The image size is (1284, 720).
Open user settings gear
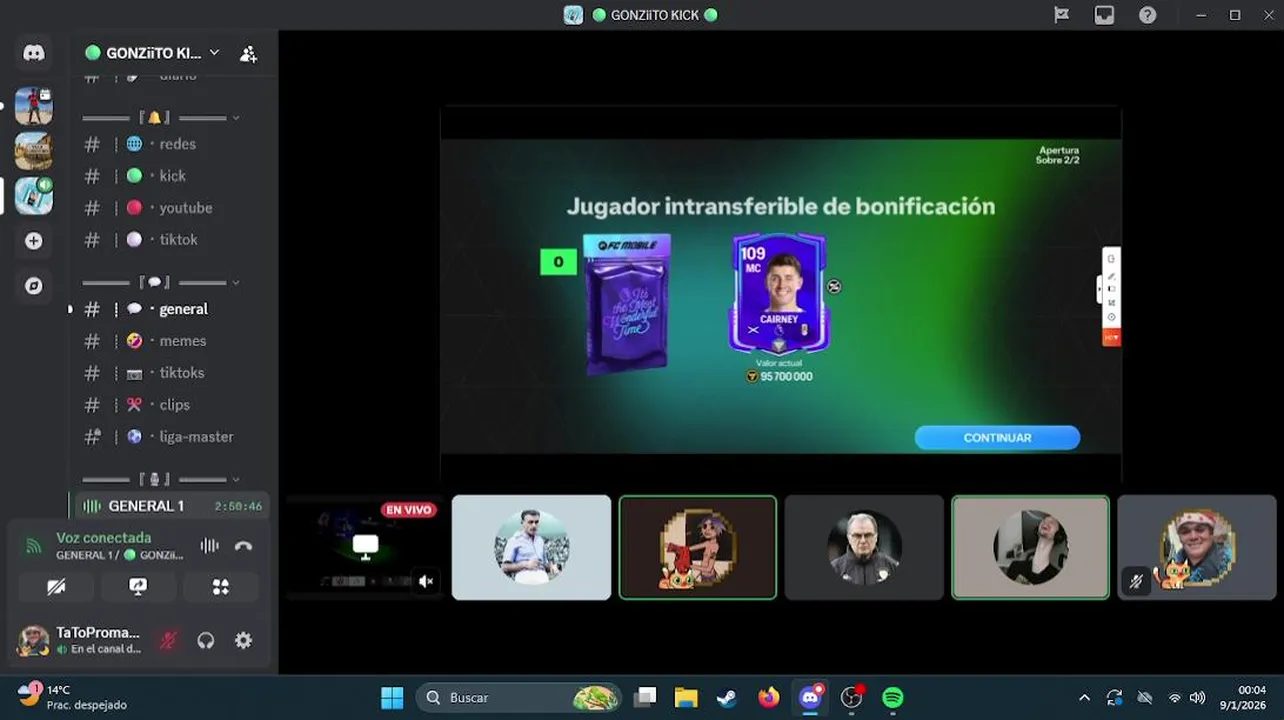tap(243, 641)
